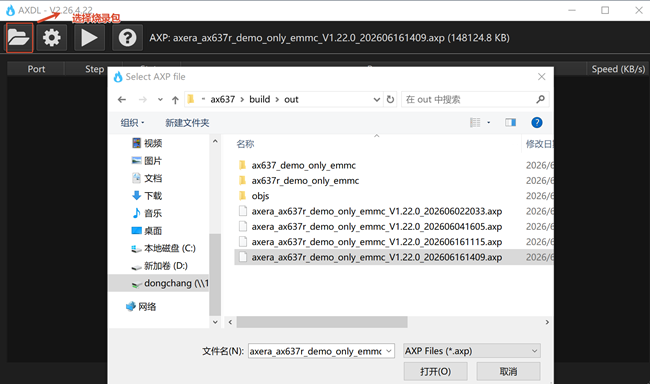Select 桌面 in the navigation pane
This screenshot has width=650, height=384.
pos(147,231)
